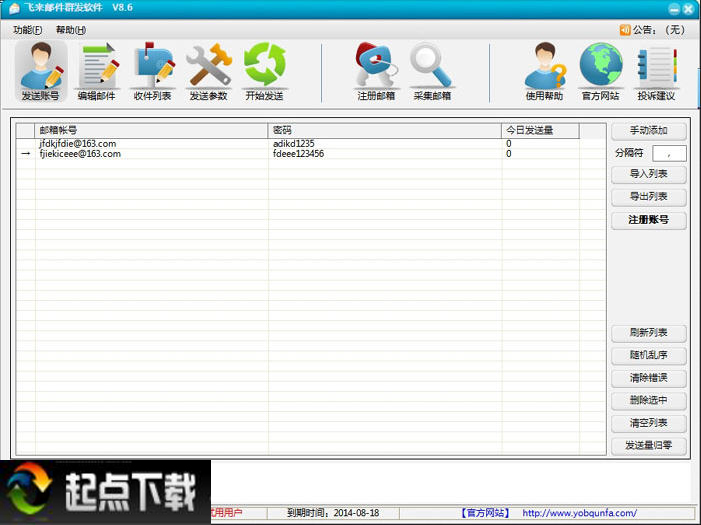This screenshot has width=701, height=525.
Task: Open 投诉建议 feedback notebook icon
Action: click(x=656, y=71)
